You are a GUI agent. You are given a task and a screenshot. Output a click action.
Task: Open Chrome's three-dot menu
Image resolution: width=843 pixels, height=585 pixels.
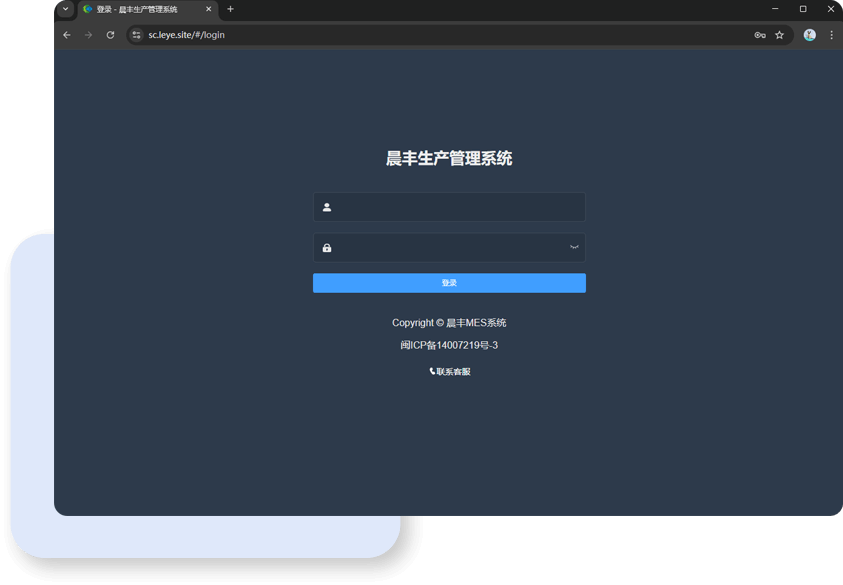click(x=831, y=35)
